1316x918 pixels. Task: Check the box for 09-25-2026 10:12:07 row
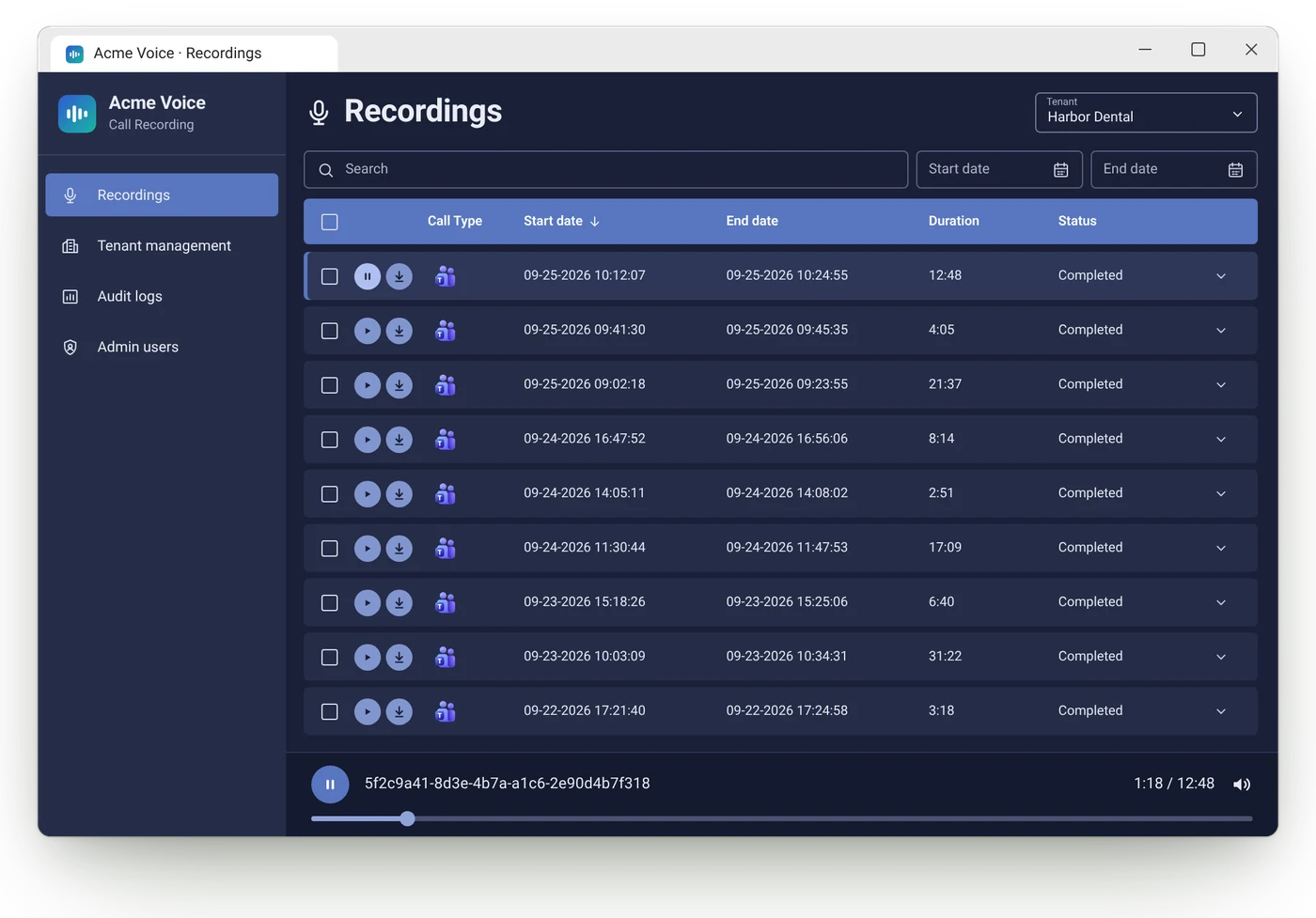[x=330, y=276]
